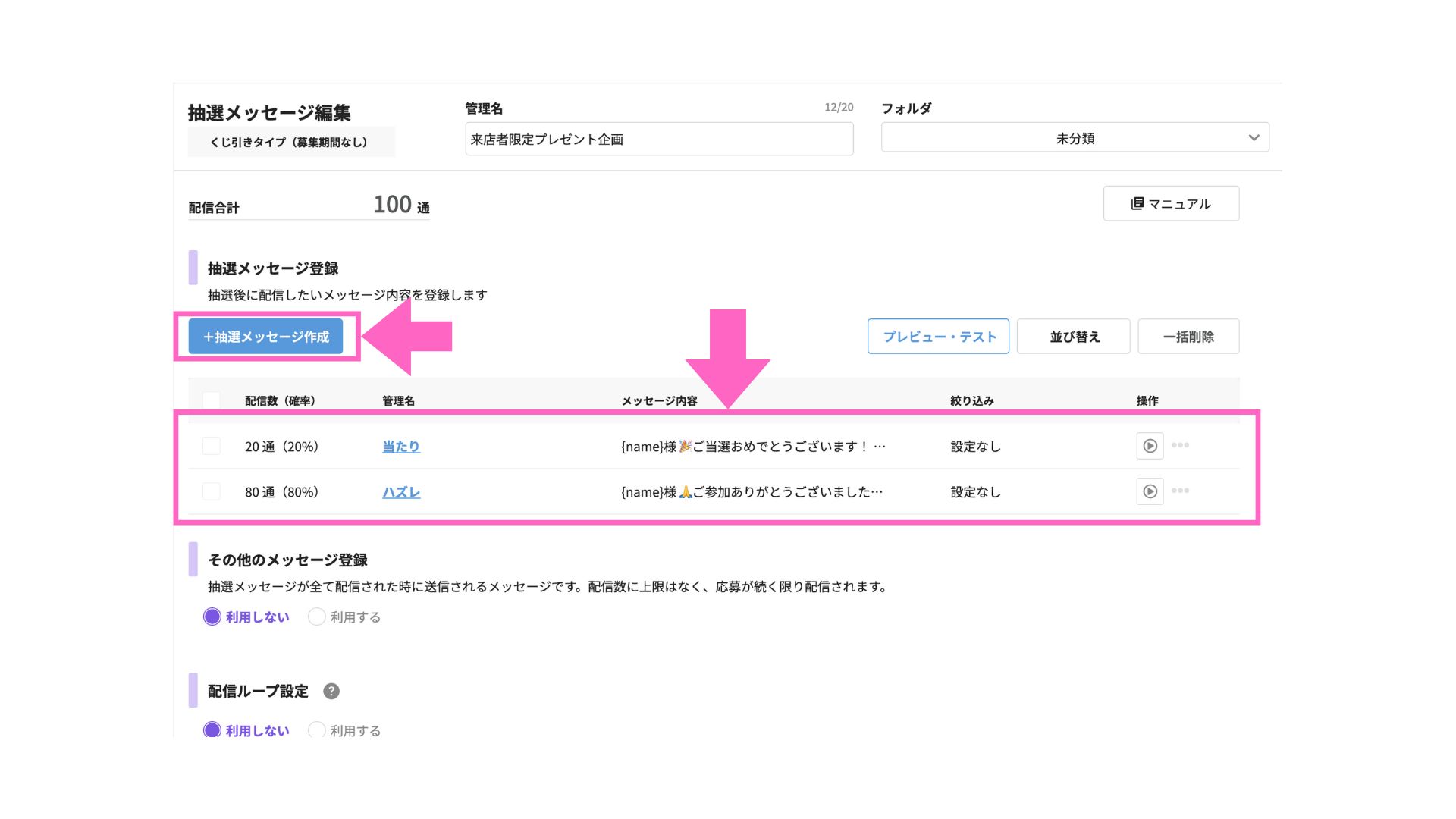1456x819 pixels.
Task: Click the 配信数（確率） column header
Action: click(281, 400)
